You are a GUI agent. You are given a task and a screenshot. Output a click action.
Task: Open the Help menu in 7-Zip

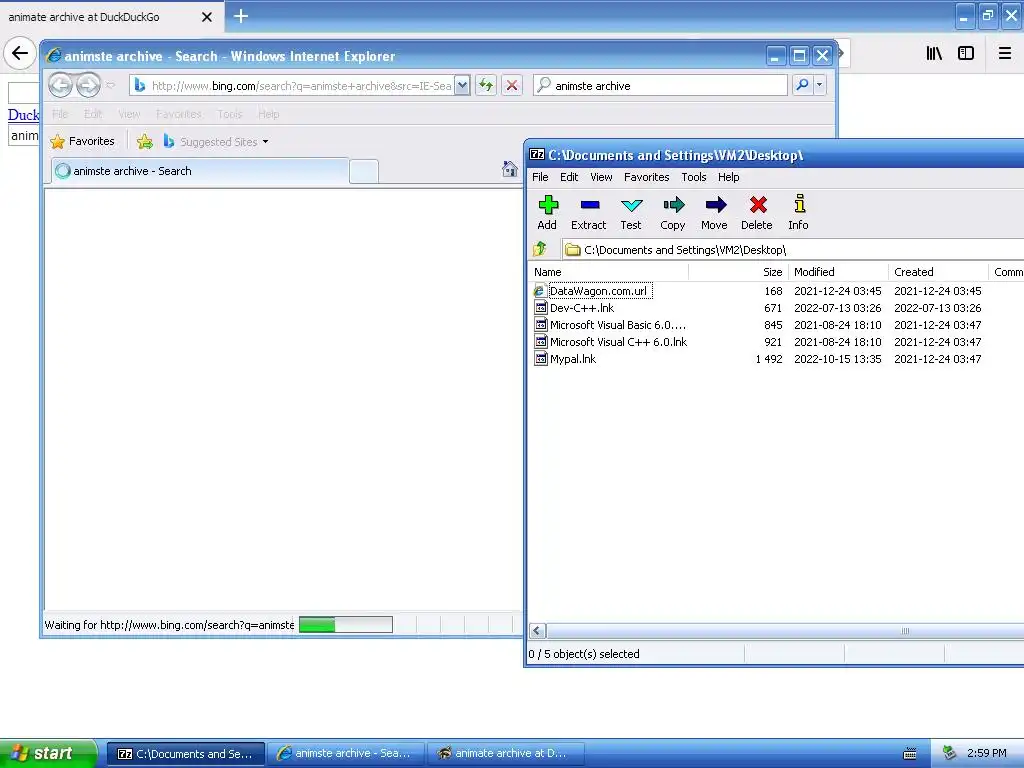pos(729,177)
